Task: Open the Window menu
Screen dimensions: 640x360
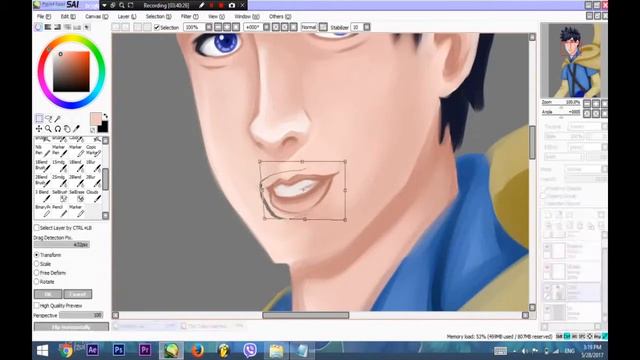Action: 247,16
